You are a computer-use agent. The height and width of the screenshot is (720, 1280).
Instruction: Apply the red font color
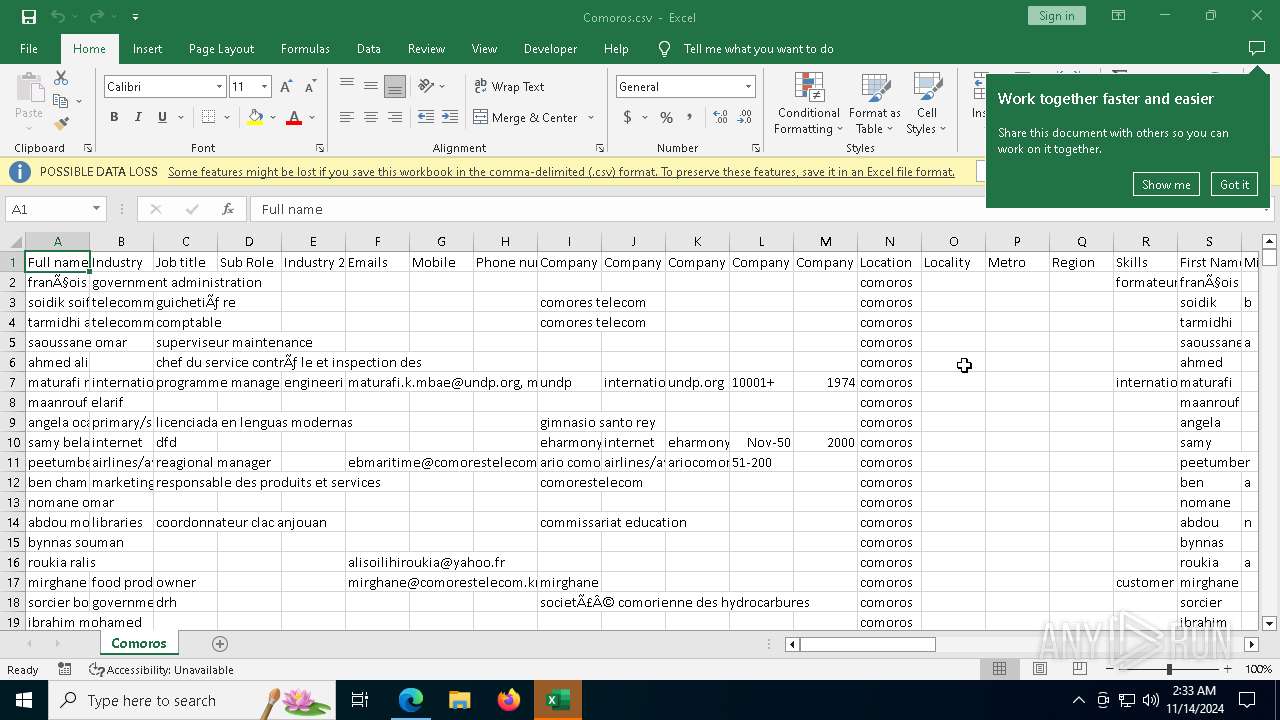(294, 117)
